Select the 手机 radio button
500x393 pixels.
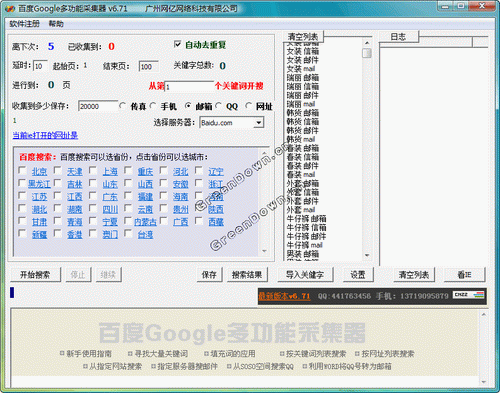pyautogui.click(x=153, y=106)
